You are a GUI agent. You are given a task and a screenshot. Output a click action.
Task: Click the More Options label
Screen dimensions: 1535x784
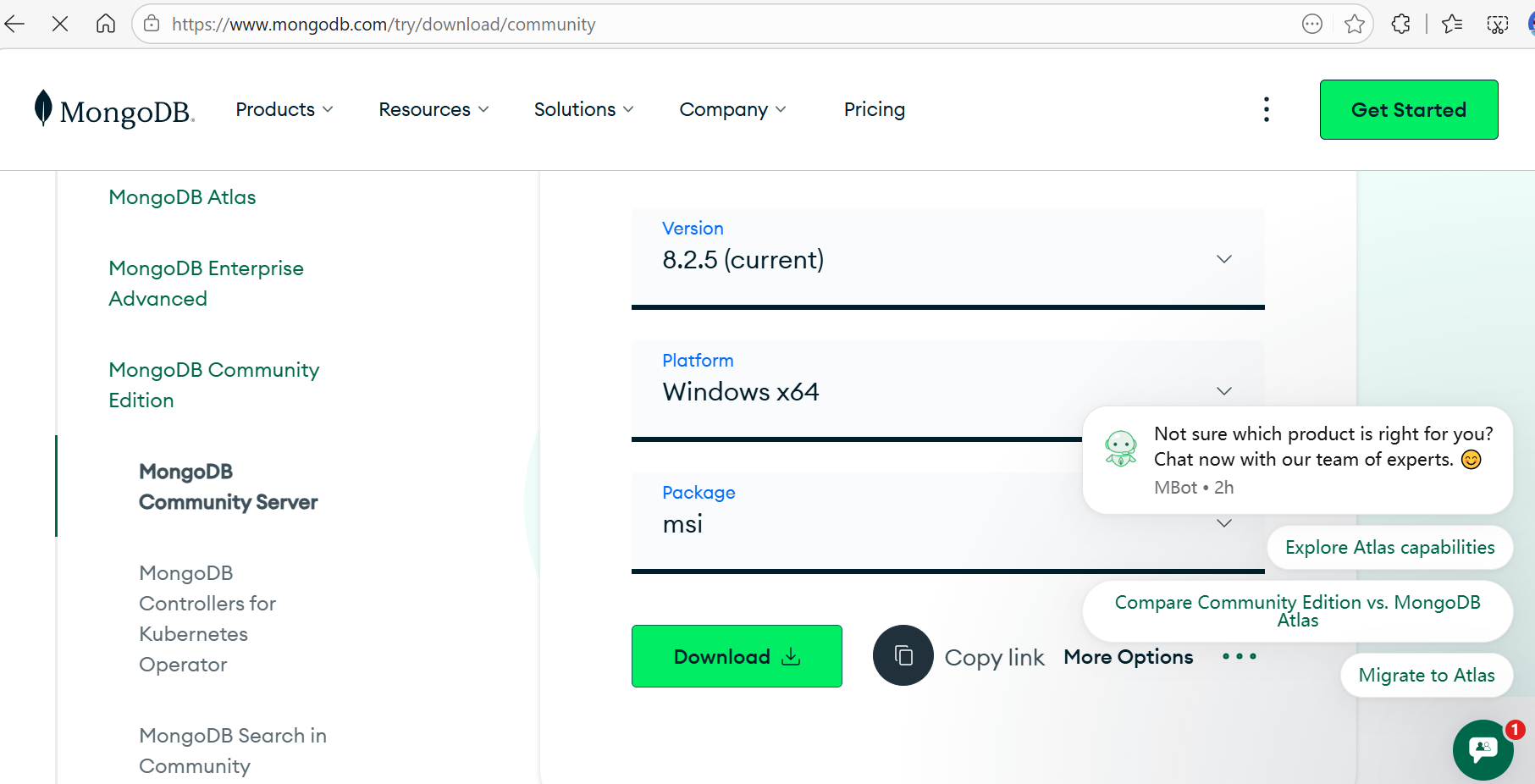point(1129,657)
